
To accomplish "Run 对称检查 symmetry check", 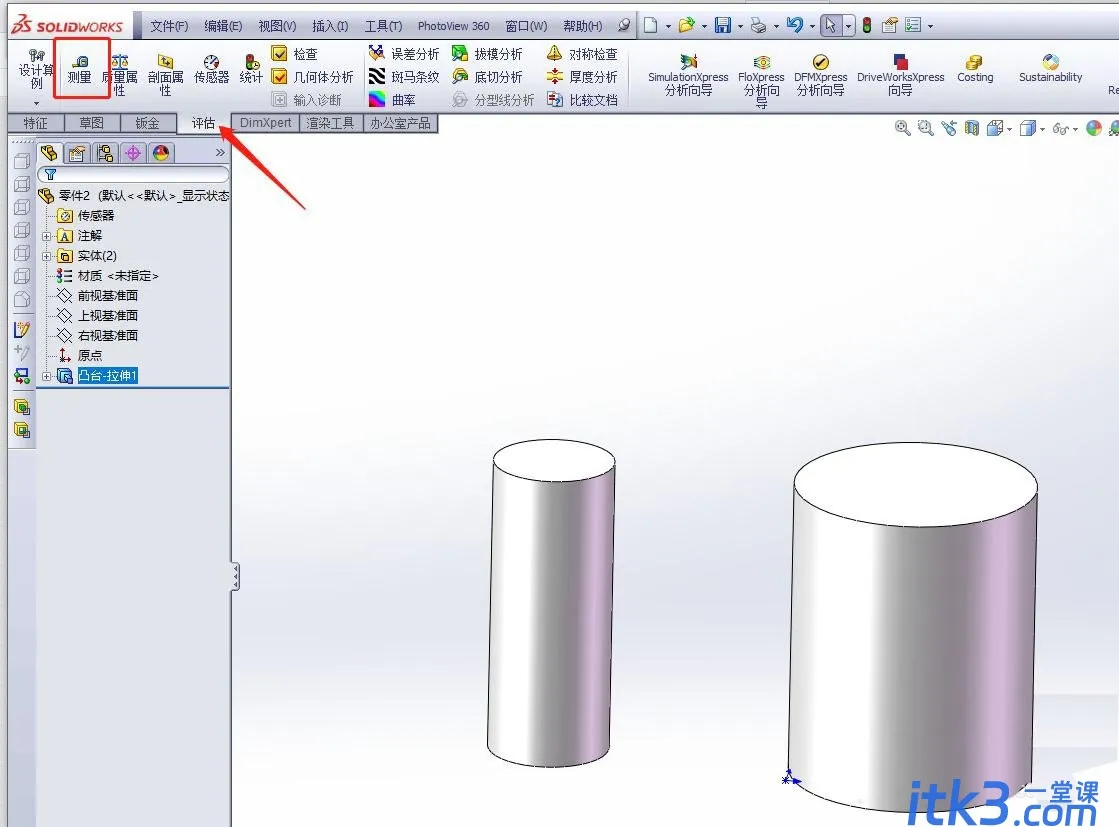I will coord(582,54).
